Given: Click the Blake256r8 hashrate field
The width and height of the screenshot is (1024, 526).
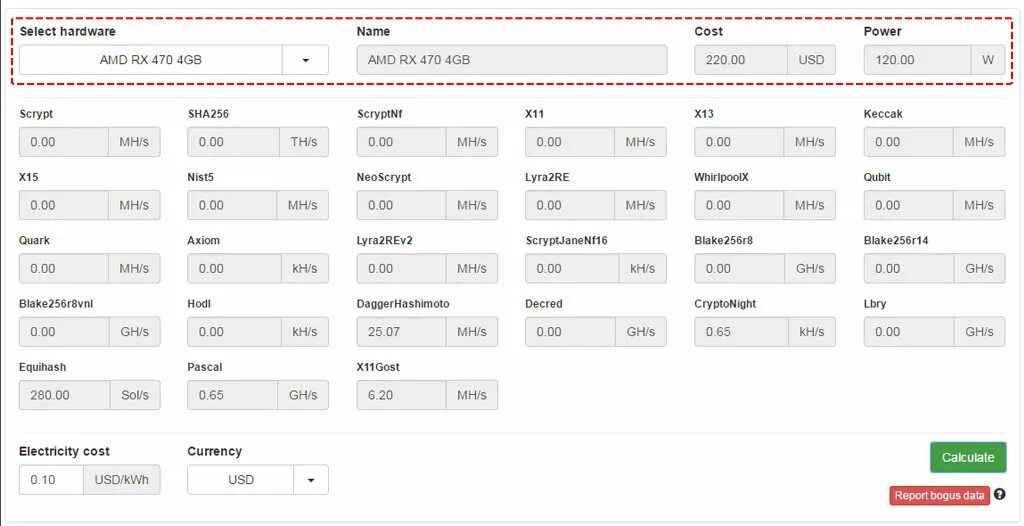Looking at the screenshot, I should (741, 269).
